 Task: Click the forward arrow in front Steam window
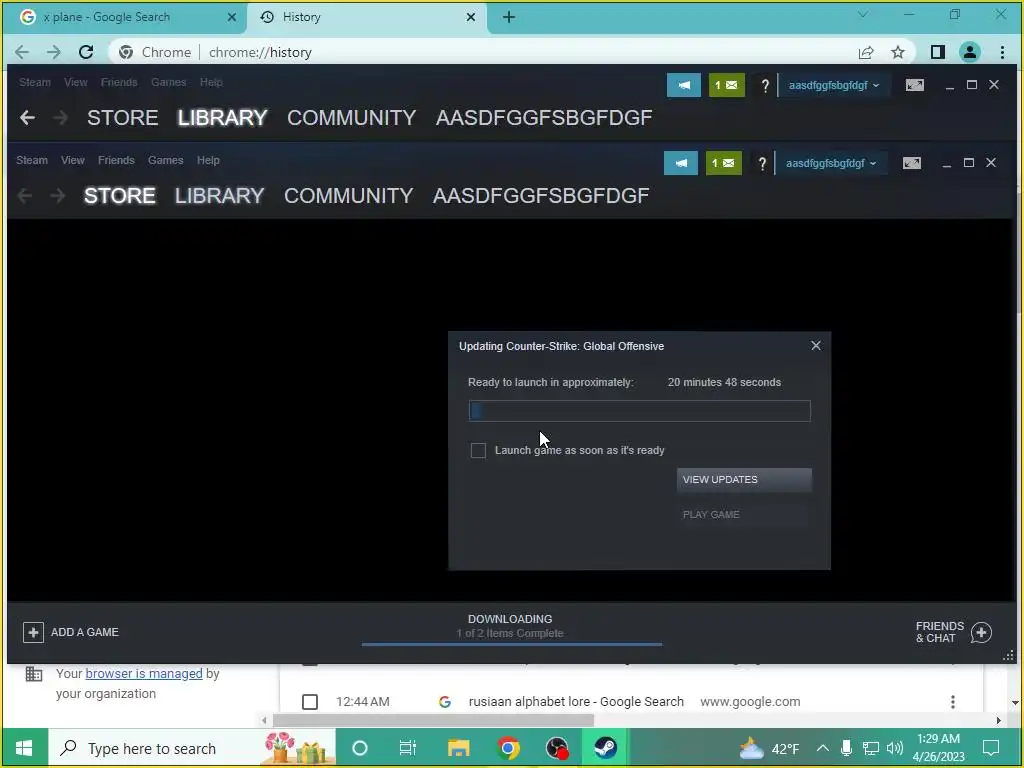[57, 195]
